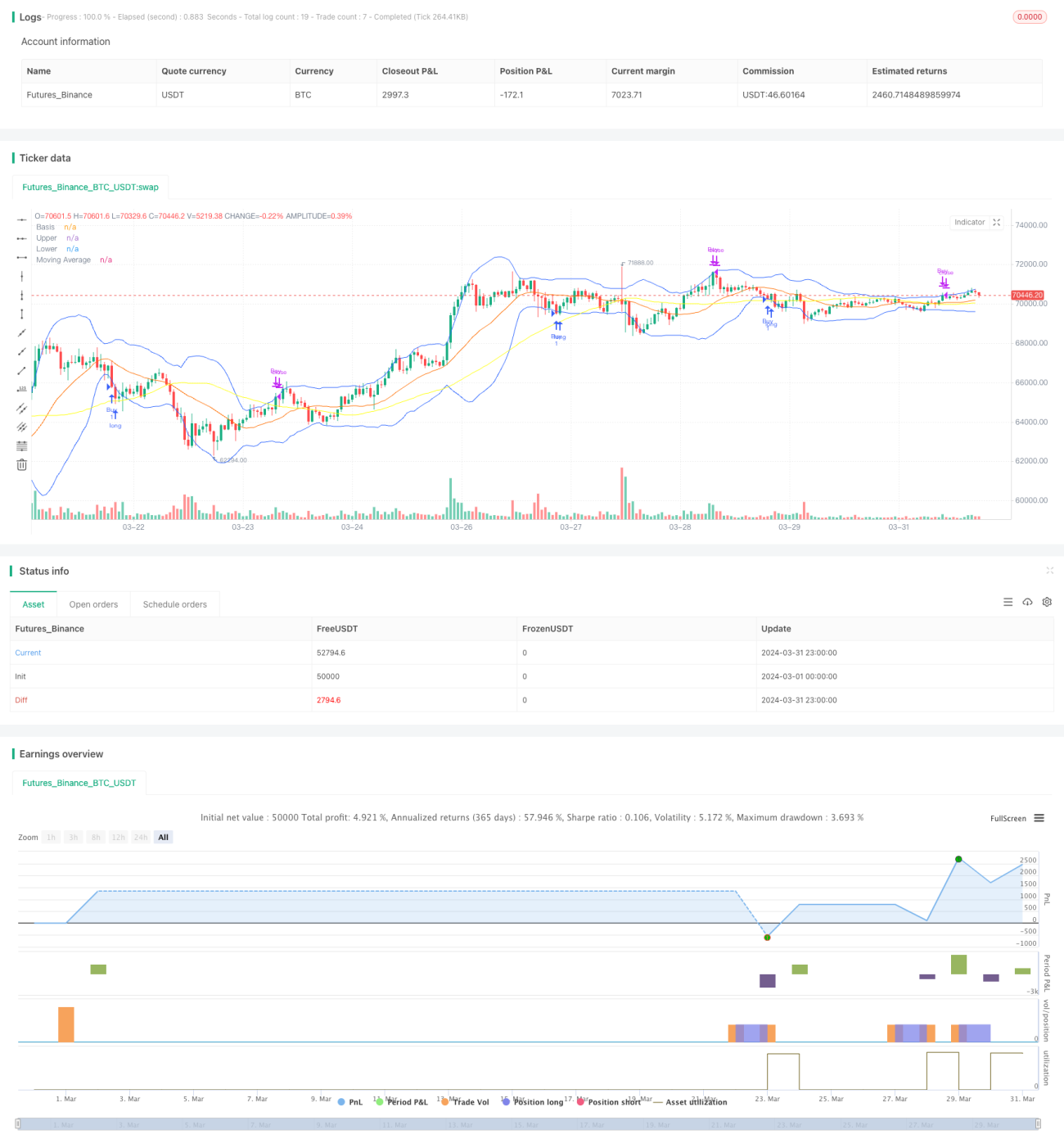The width and height of the screenshot is (1064, 1148).
Task: Open the earnings chart hamburger menu
Action: coord(1039,818)
